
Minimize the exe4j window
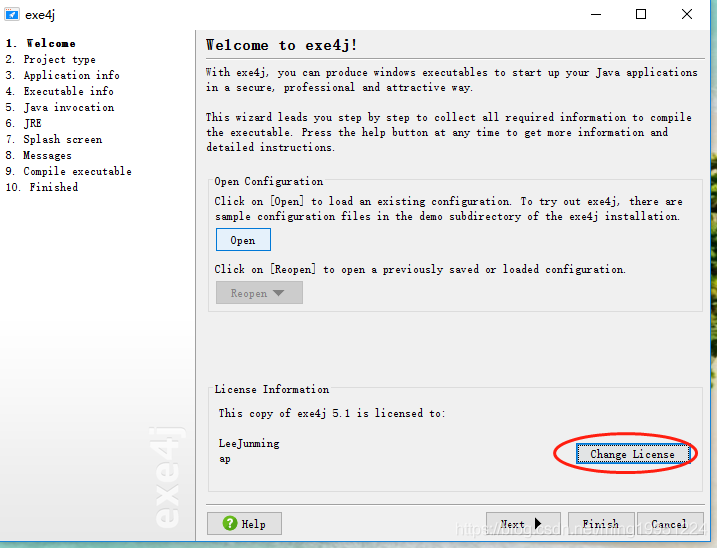pos(596,15)
